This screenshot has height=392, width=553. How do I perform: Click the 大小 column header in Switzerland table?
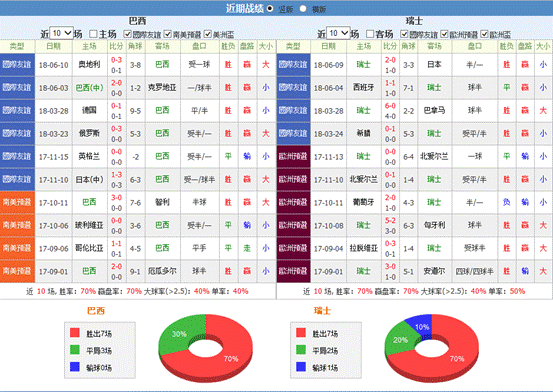543,46
